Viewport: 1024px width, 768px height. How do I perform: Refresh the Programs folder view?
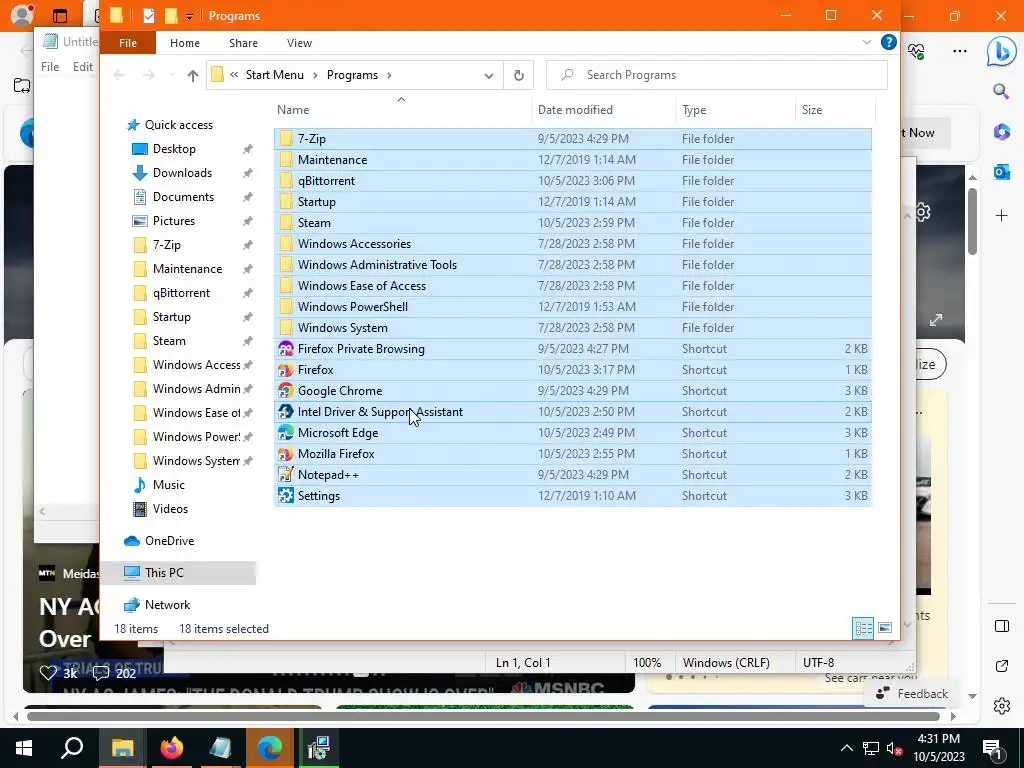click(x=519, y=75)
